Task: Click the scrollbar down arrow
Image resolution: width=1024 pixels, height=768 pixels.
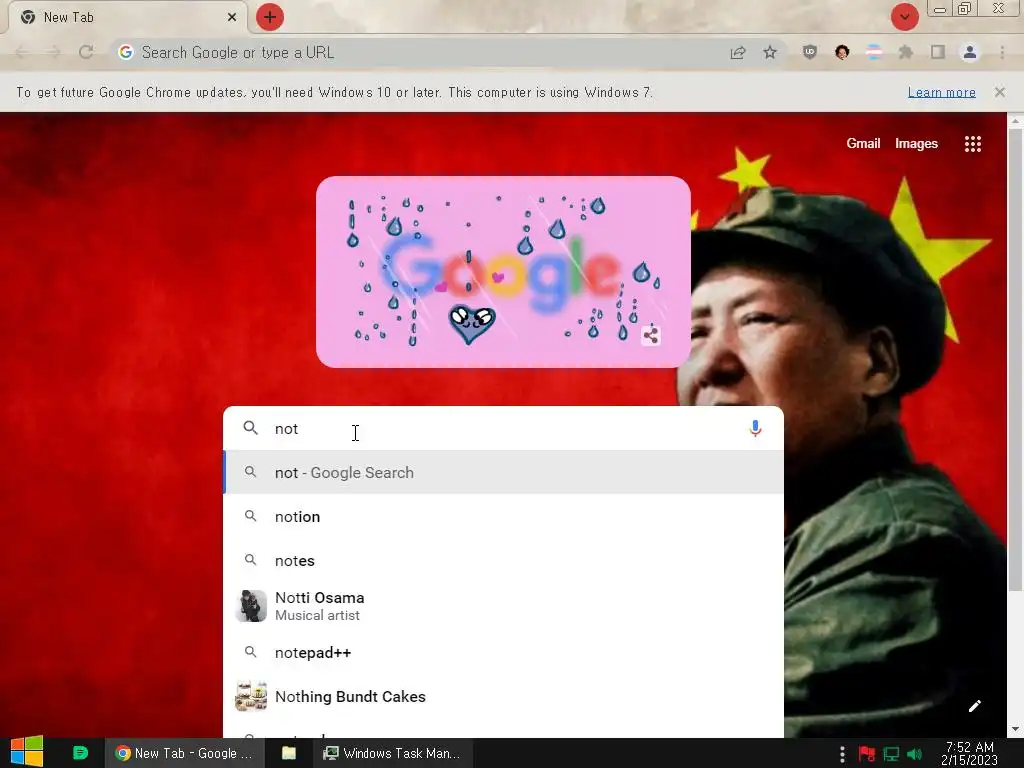Action: tap(1016, 729)
